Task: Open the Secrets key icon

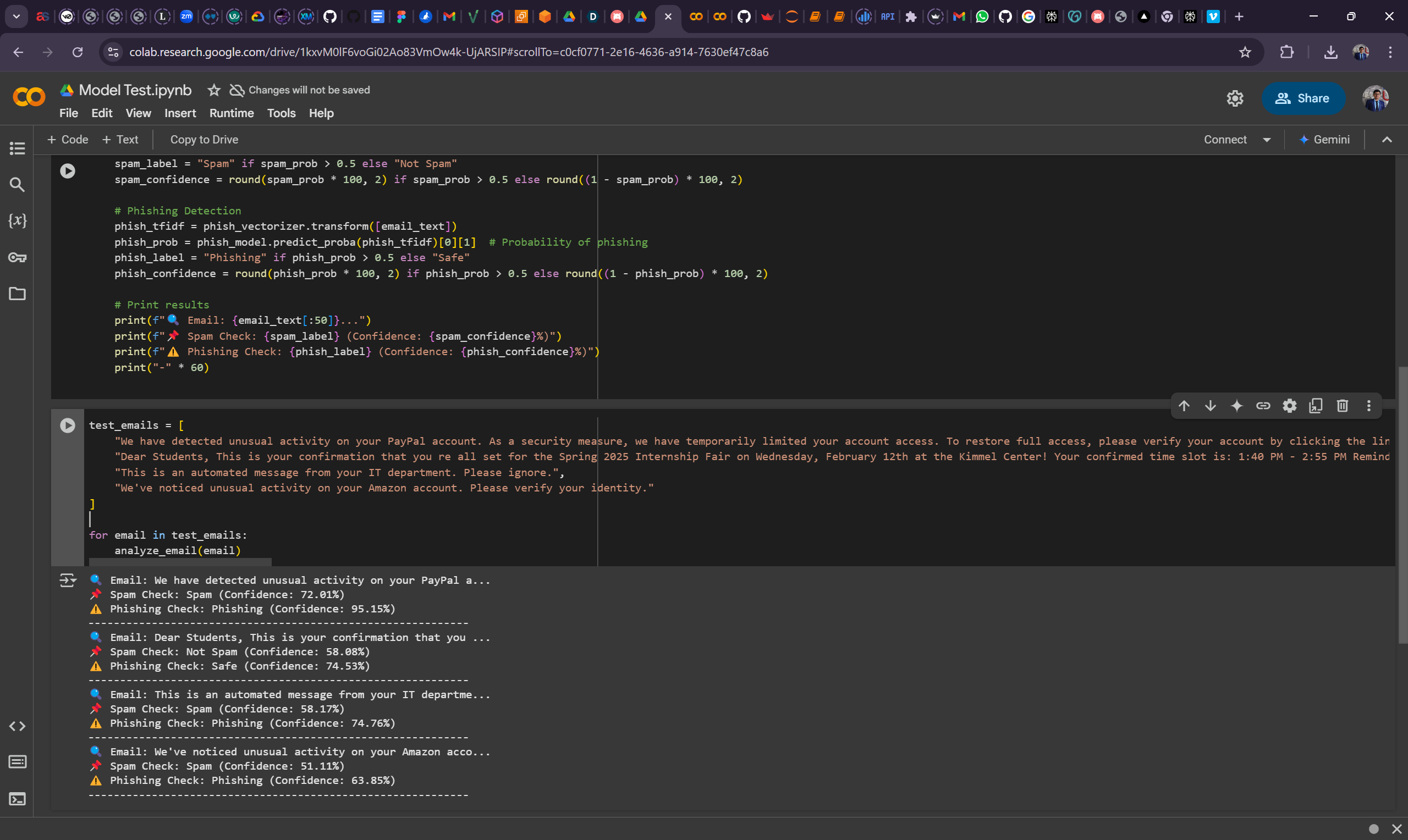Action: (x=17, y=257)
